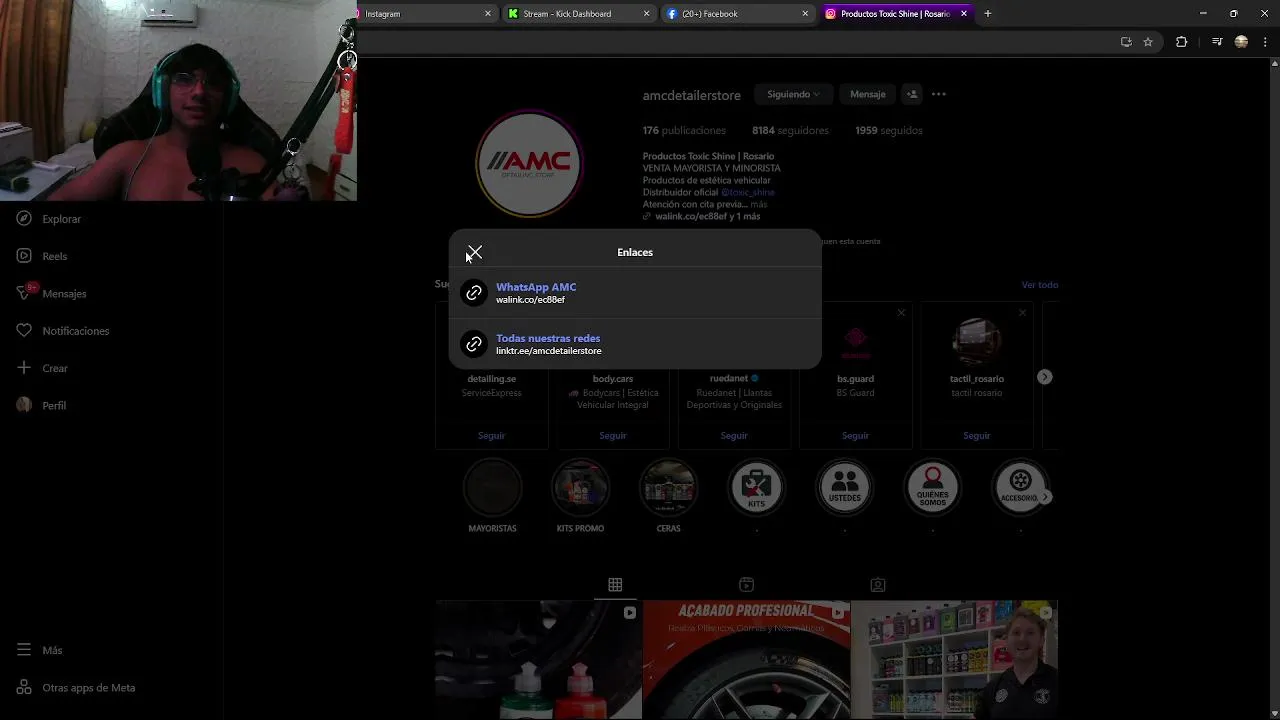The image size is (1280, 720).
Task: Open the browser media control icon
Action: coord(1217,42)
